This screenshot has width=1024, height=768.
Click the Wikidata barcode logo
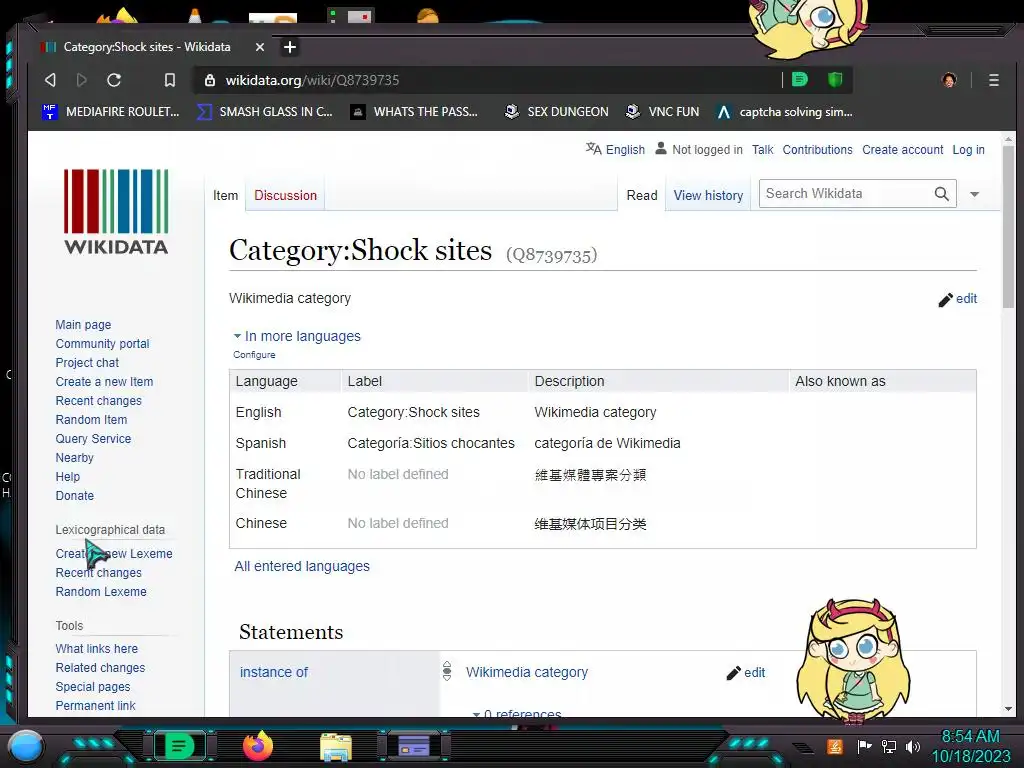click(x=116, y=211)
